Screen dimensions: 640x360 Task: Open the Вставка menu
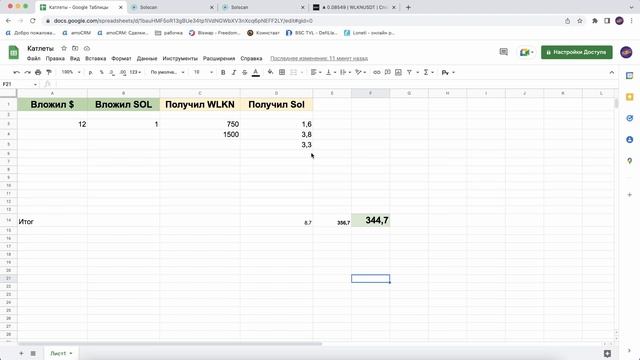(96, 58)
